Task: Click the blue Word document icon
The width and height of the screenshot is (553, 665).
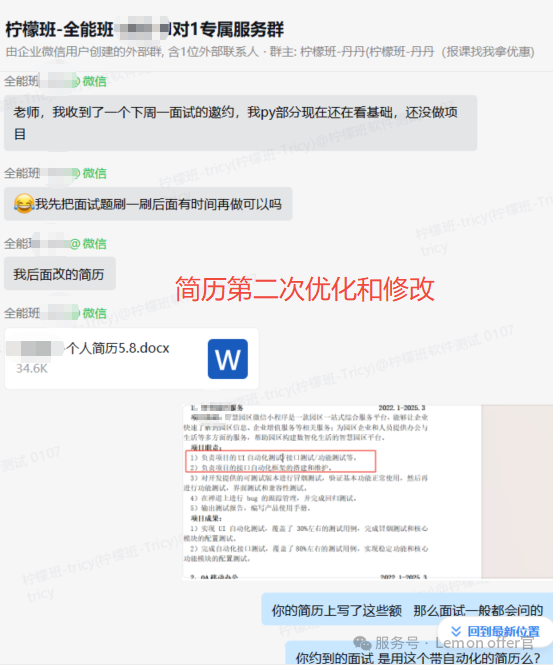Action: point(228,359)
